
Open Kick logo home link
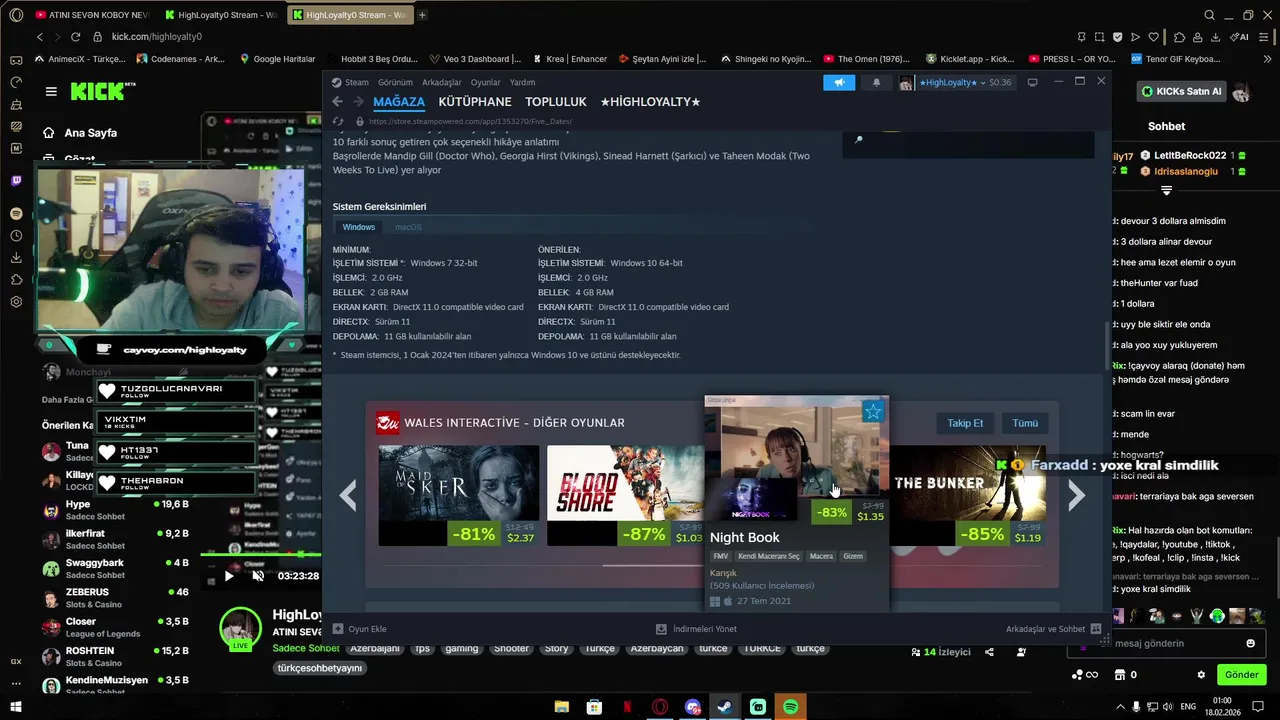(x=102, y=91)
